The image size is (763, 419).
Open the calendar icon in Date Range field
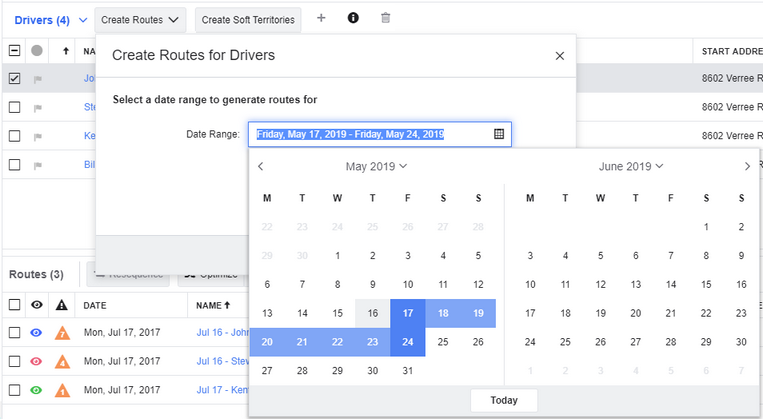(499, 134)
